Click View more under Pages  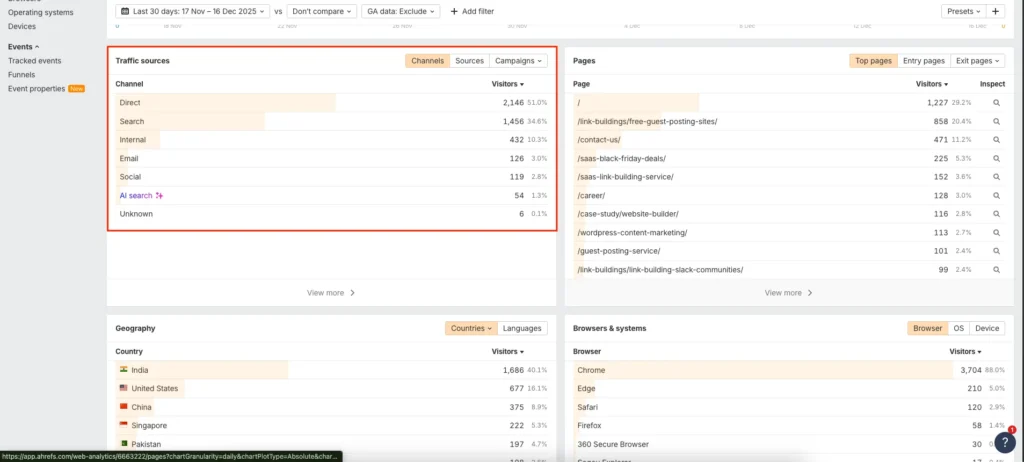pyautogui.click(x=789, y=293)
